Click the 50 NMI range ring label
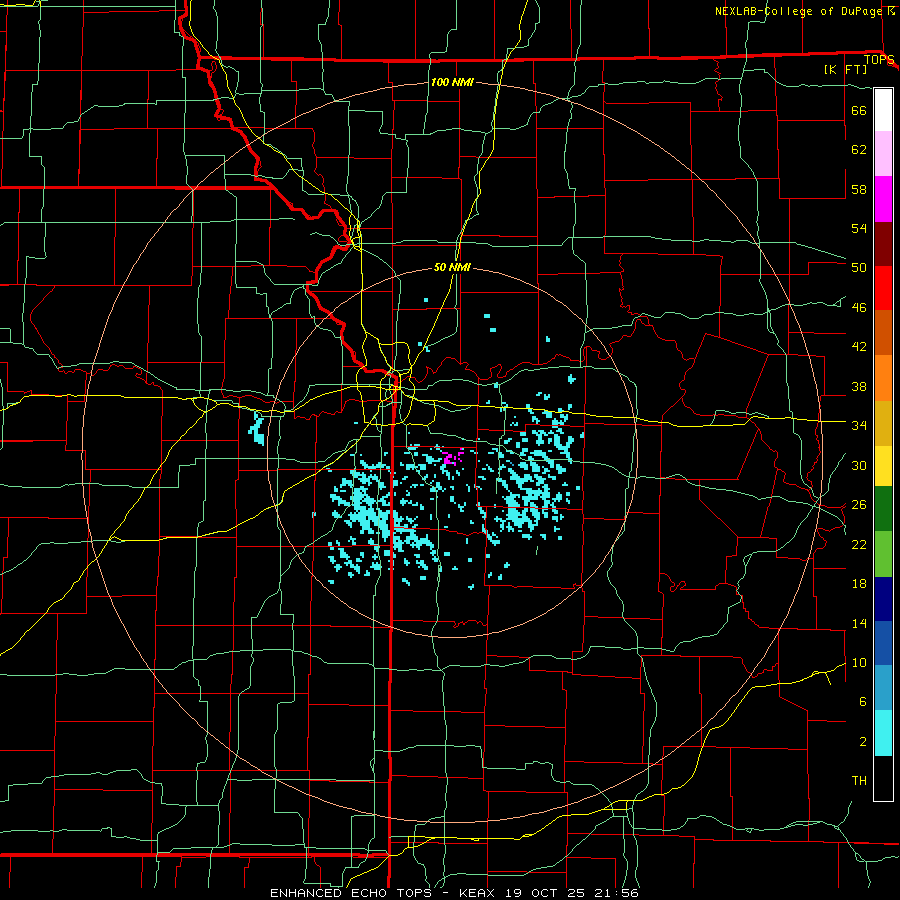900x900 pixels. click(x=452, y=267)
